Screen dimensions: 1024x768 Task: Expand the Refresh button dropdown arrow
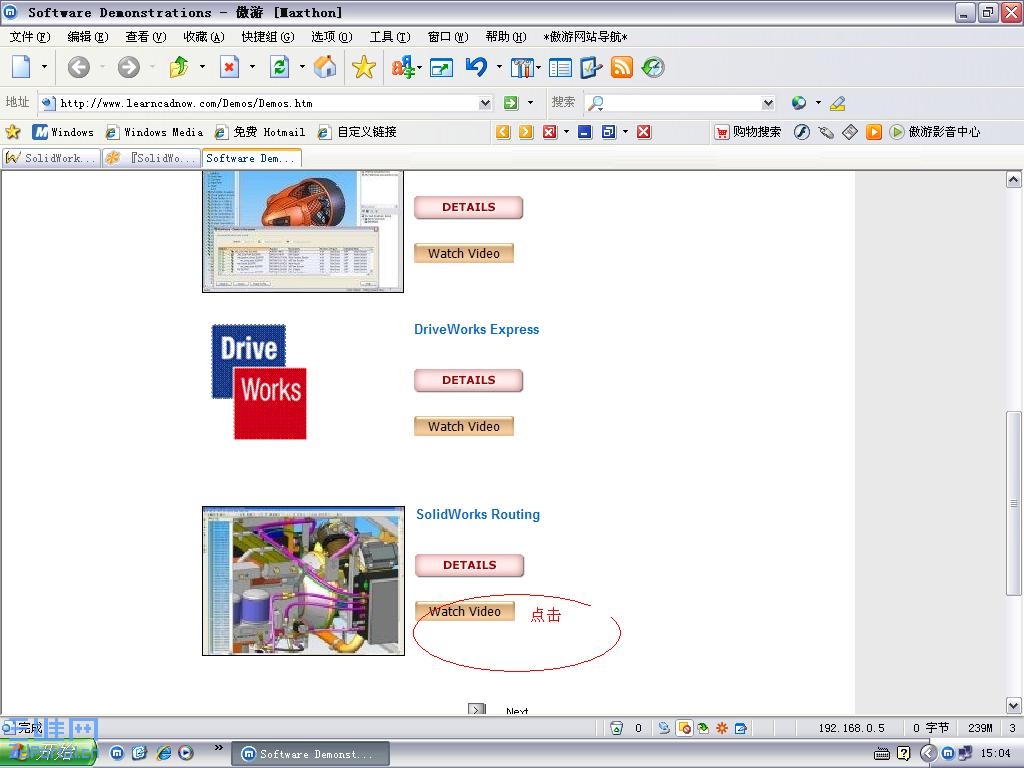click(302, 67)
